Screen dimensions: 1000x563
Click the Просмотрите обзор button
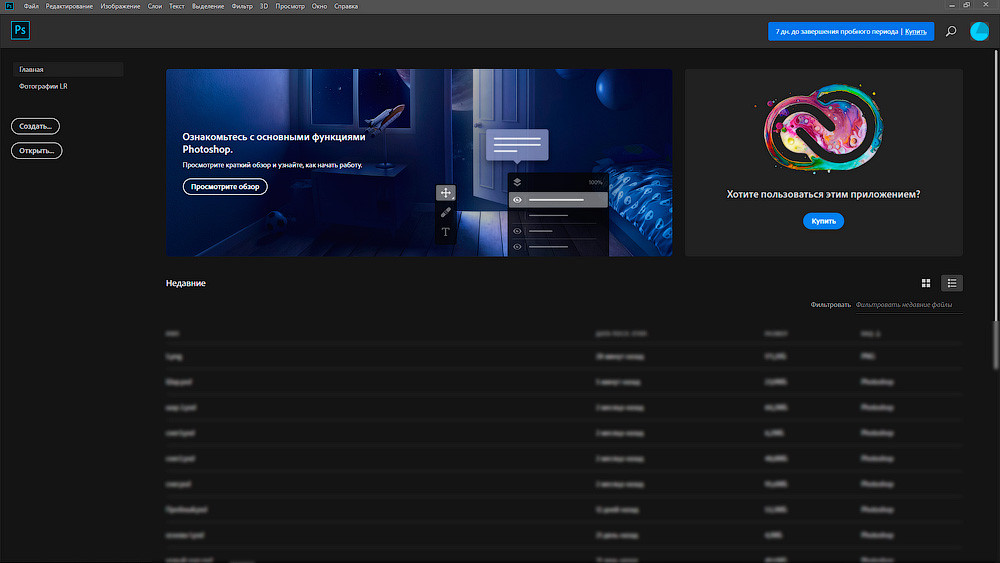(225, 187)
